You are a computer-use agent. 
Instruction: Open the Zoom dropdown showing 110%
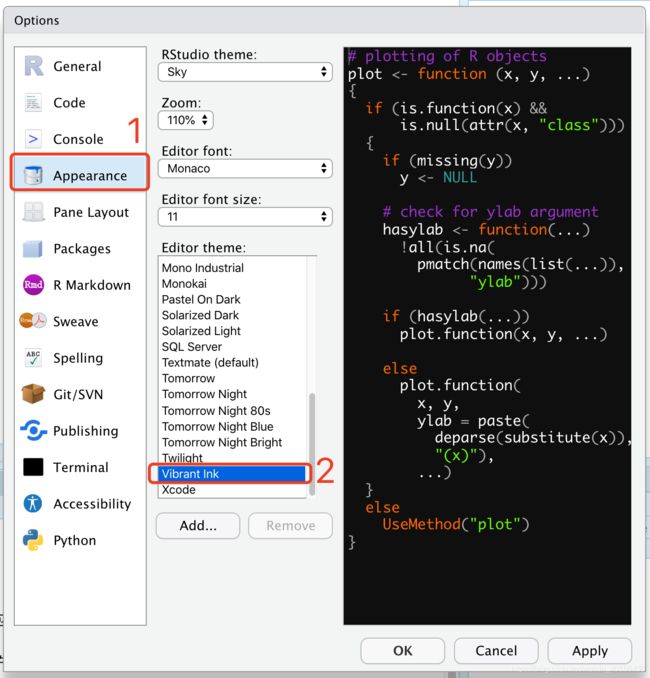[x=186, y=120]
